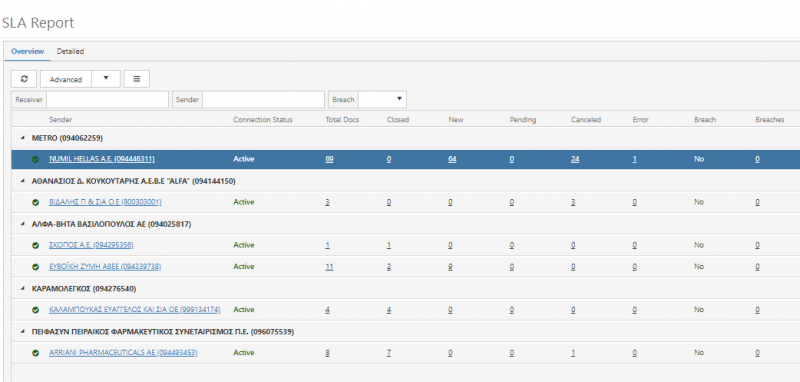Focus the Sender filter input
Image resolution: width=800 pixels, height=382 pixels.
click(263, 99)
